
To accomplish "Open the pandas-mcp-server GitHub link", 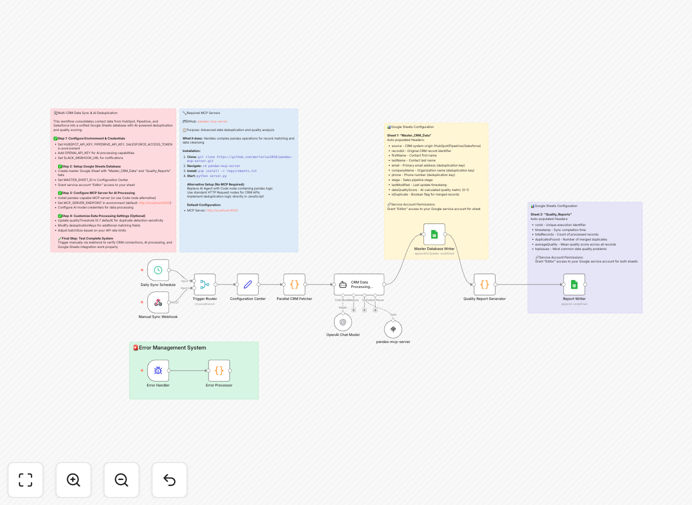I will pyautogui.click(x=212, y=121).
